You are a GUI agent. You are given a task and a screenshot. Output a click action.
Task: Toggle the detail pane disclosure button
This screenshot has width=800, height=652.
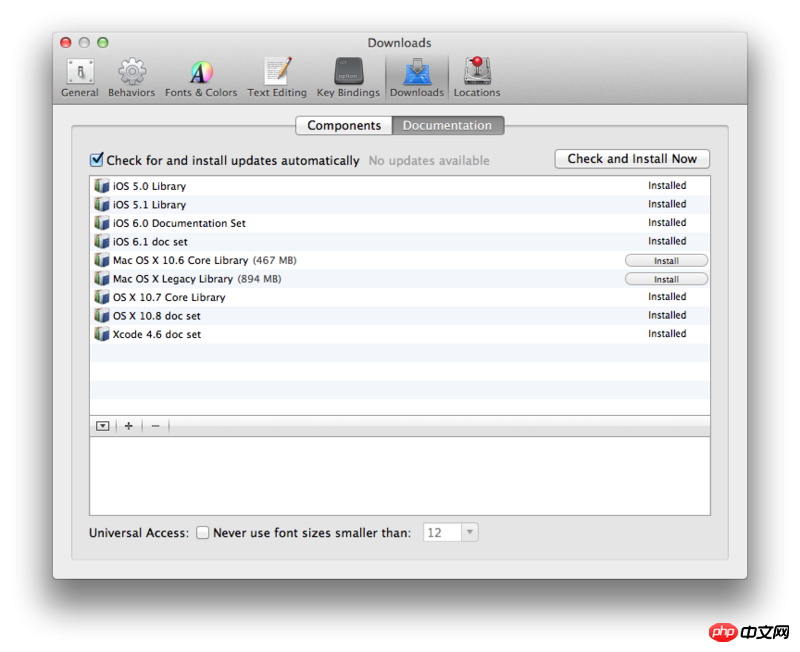(103, 425)
